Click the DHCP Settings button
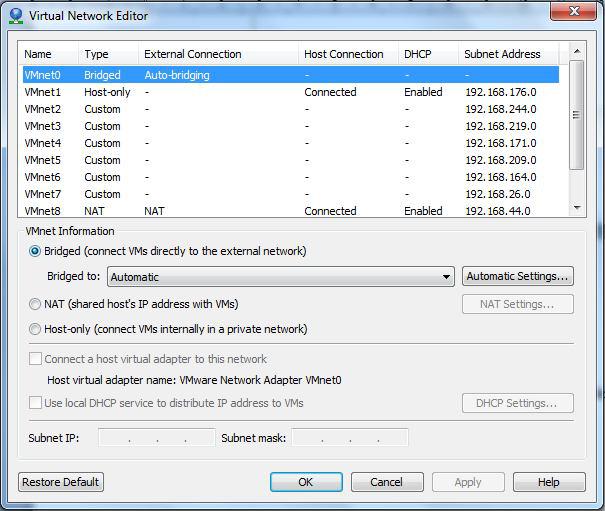605x511 pixels. click(x=518, y=403)
